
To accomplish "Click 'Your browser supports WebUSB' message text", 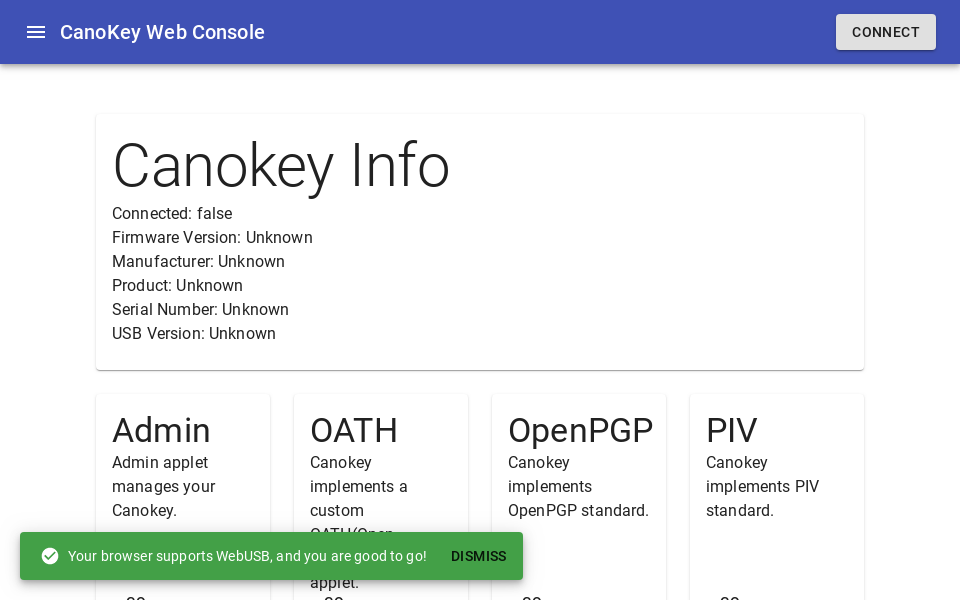I will click(x=247, y=556).
